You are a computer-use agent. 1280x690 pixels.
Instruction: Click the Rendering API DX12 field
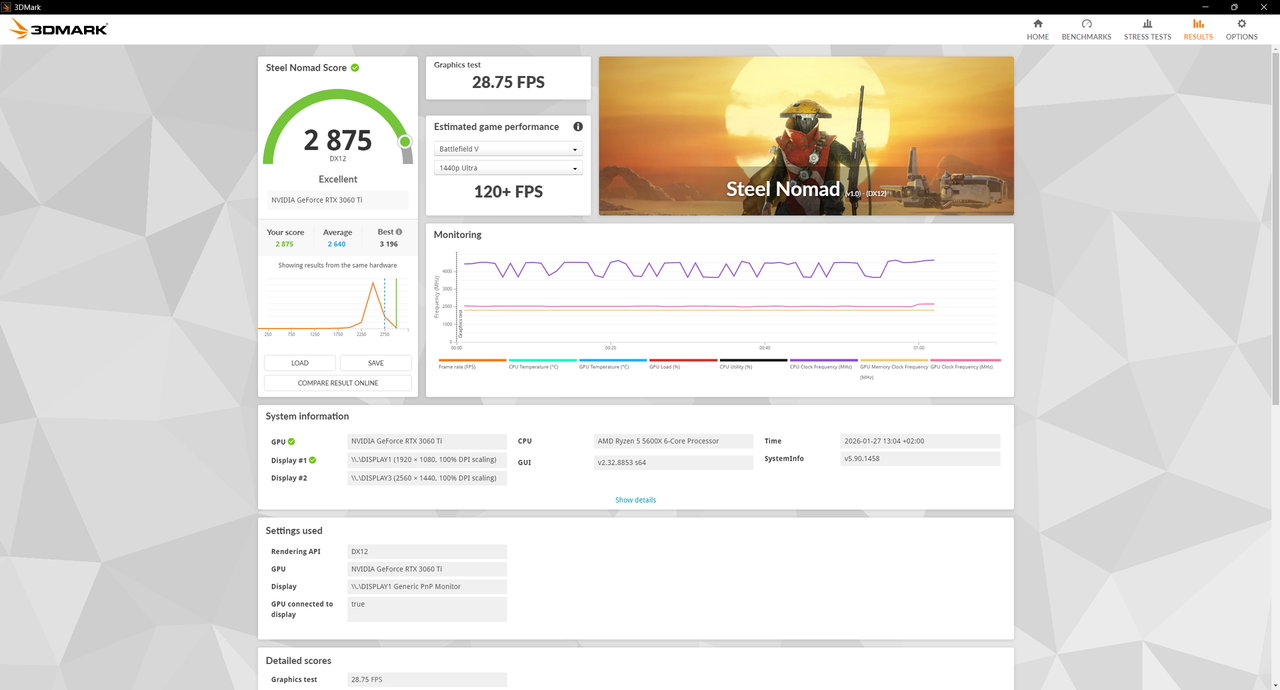(427, 551)
